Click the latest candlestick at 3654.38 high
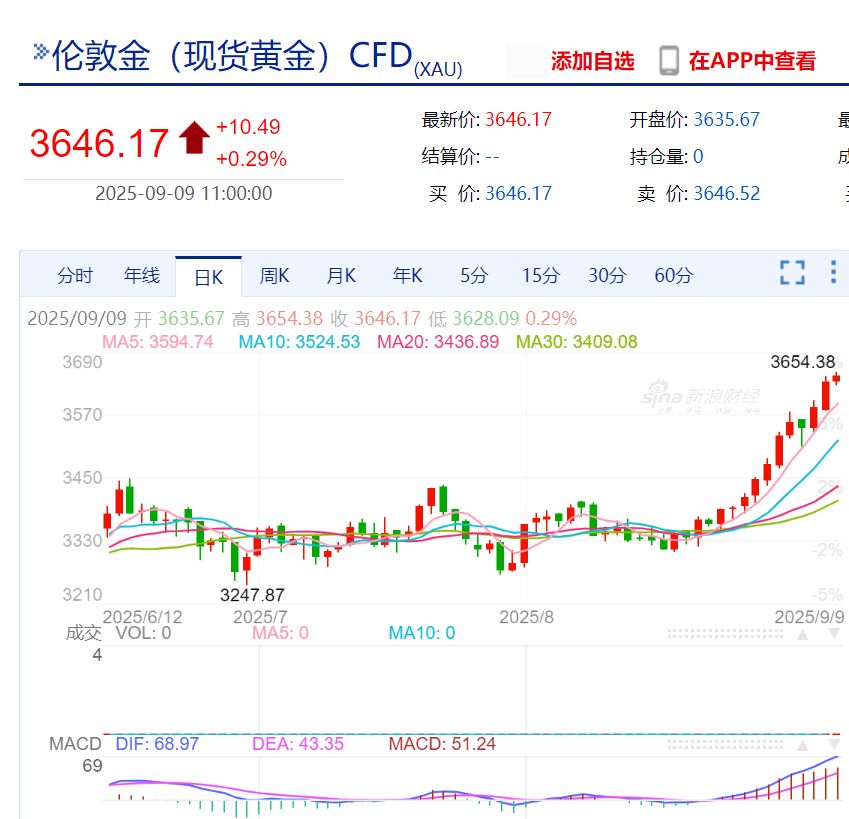849x819 pixels. tap(836, 378)
